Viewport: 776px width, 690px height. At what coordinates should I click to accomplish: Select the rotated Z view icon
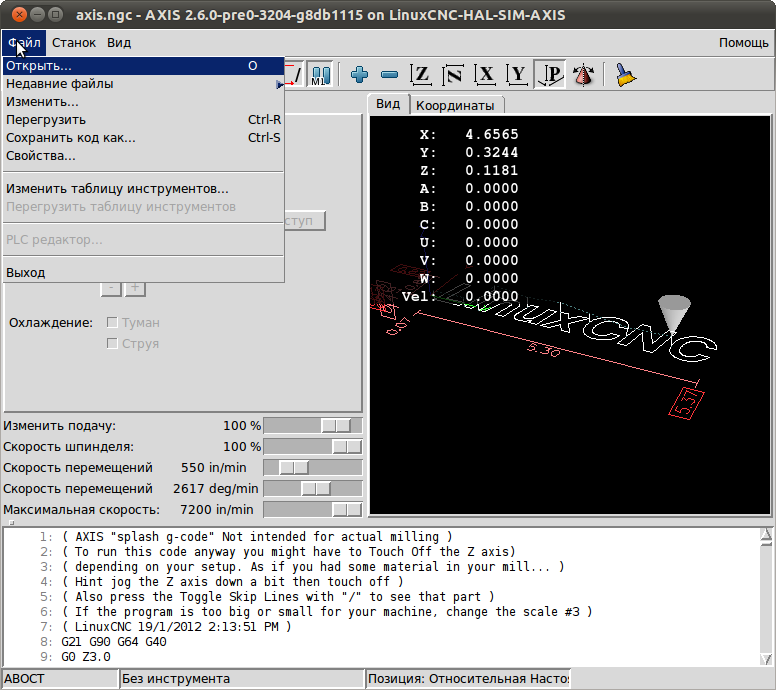[x=453, y=75]
